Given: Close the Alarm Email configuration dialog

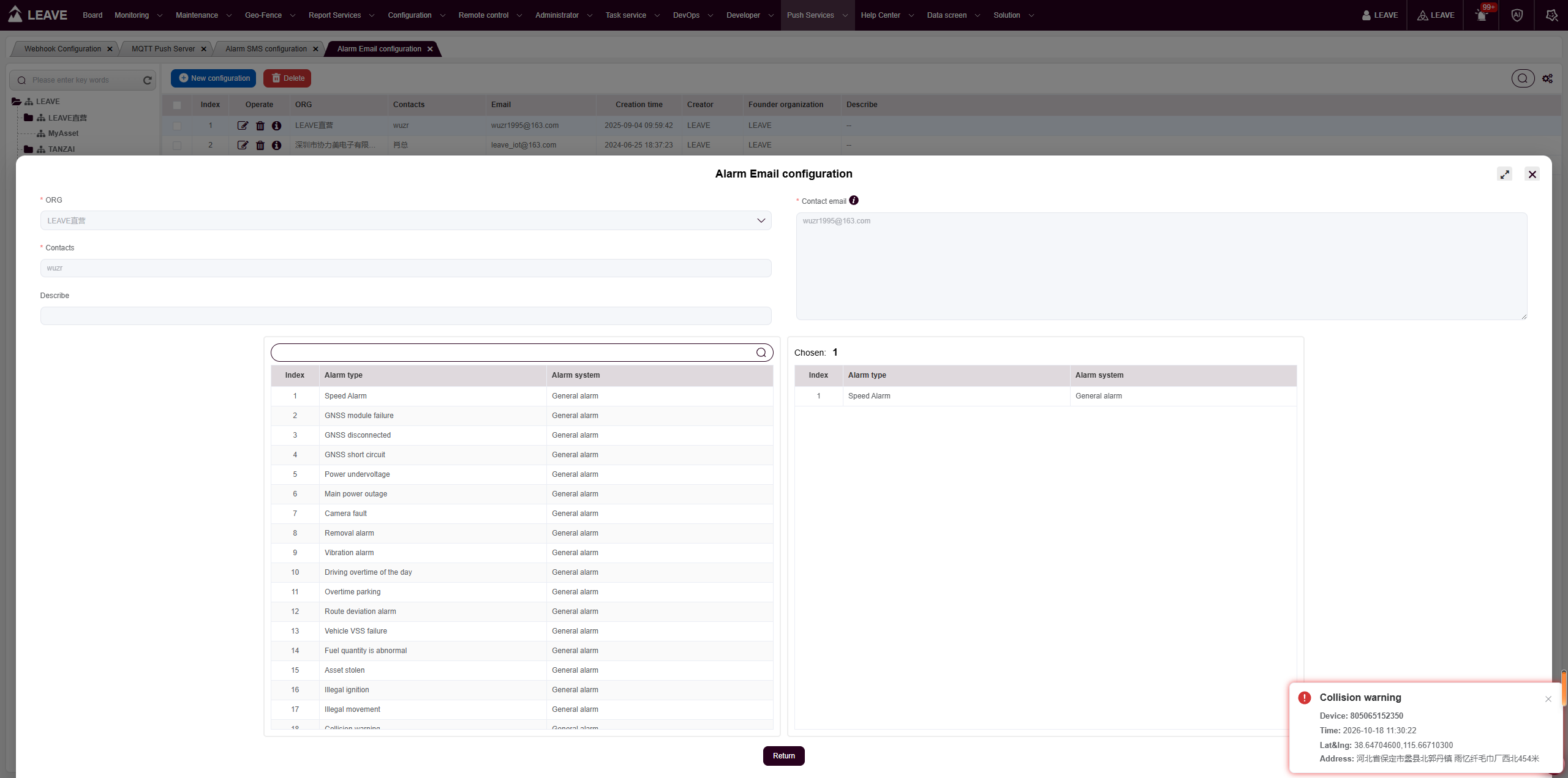Looking at the screenshot, I should tap(1532, 174).
